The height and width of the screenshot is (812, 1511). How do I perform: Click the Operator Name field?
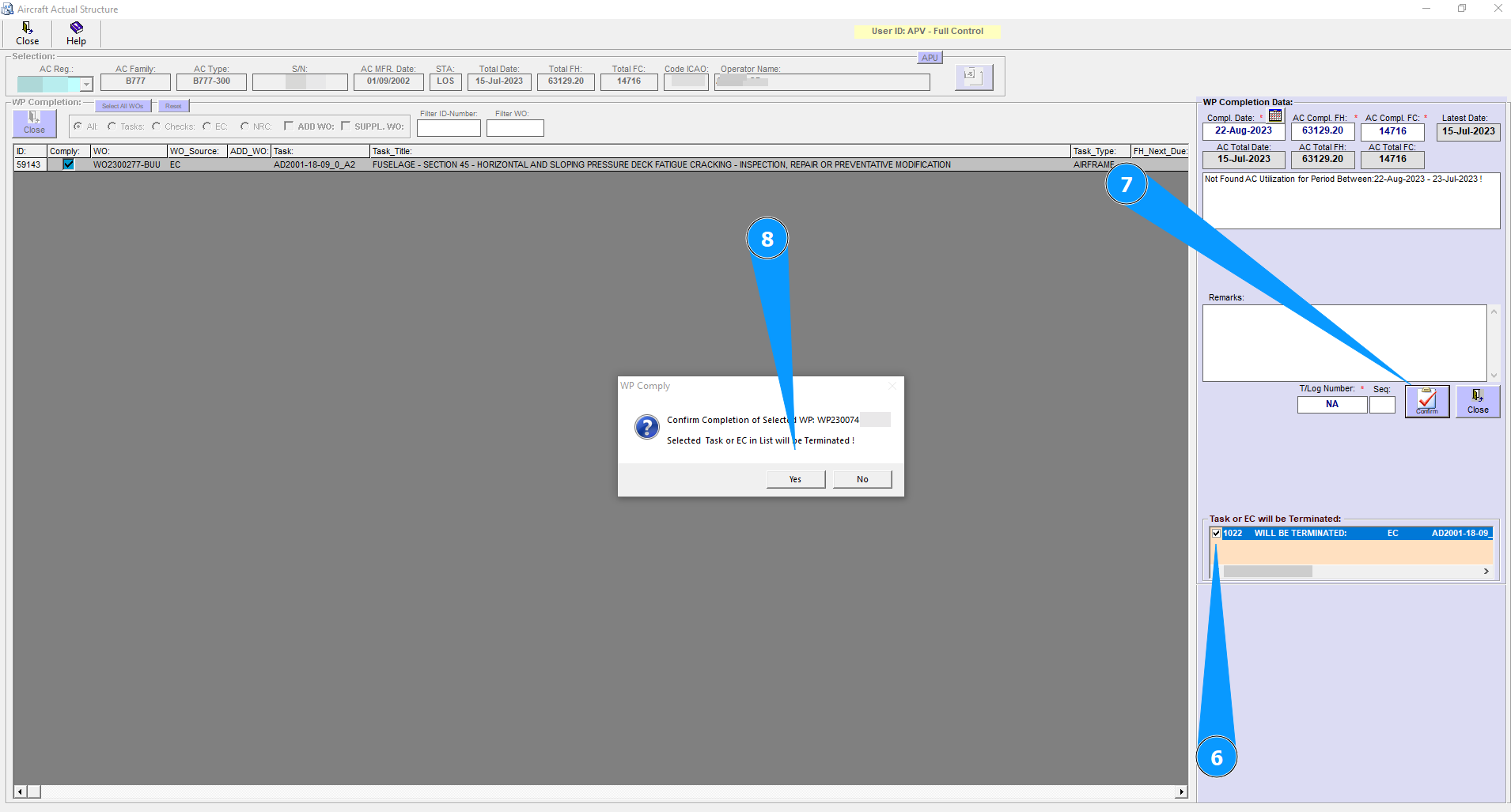822,81
